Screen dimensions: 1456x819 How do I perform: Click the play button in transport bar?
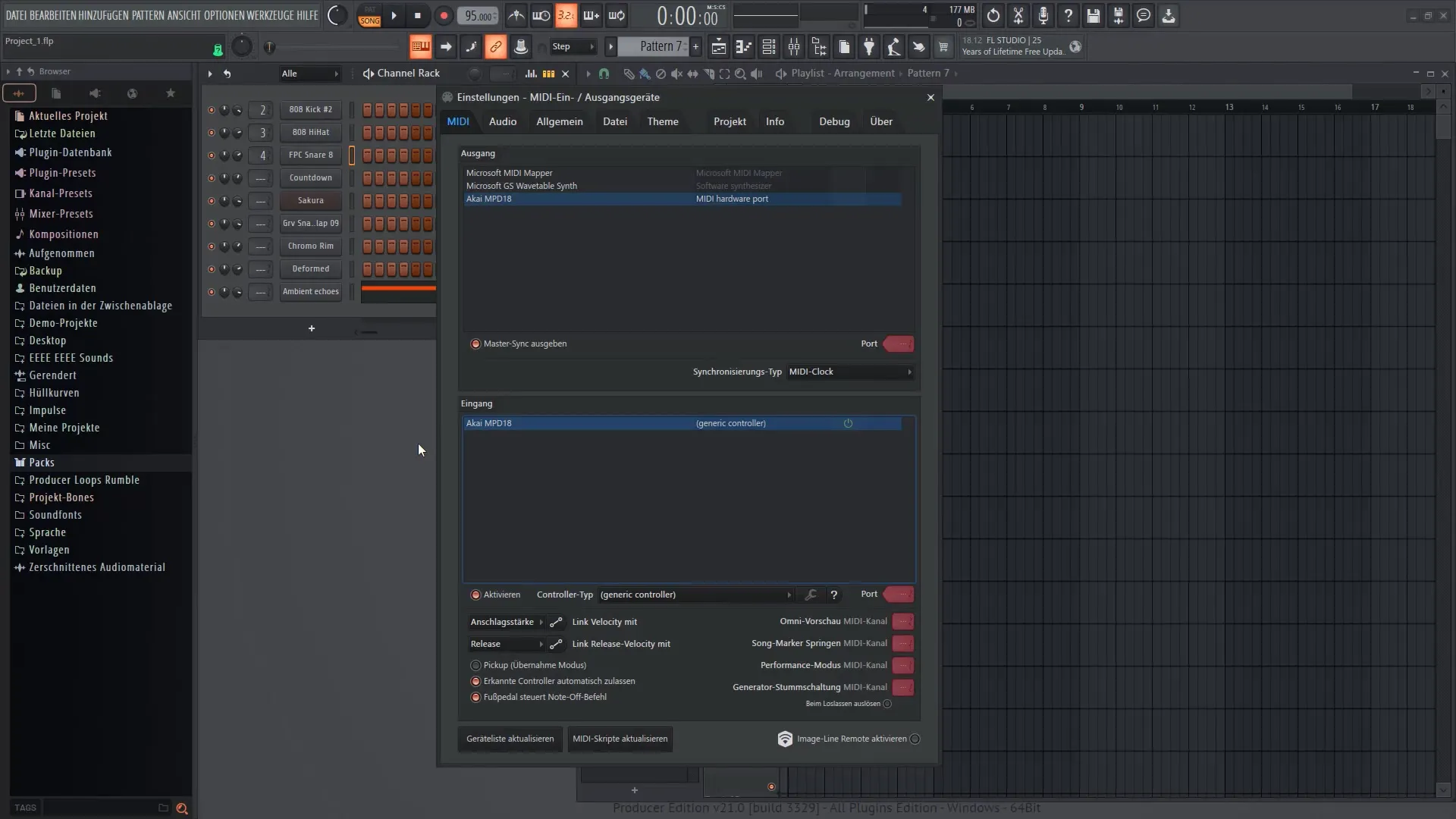pos(394,15)
